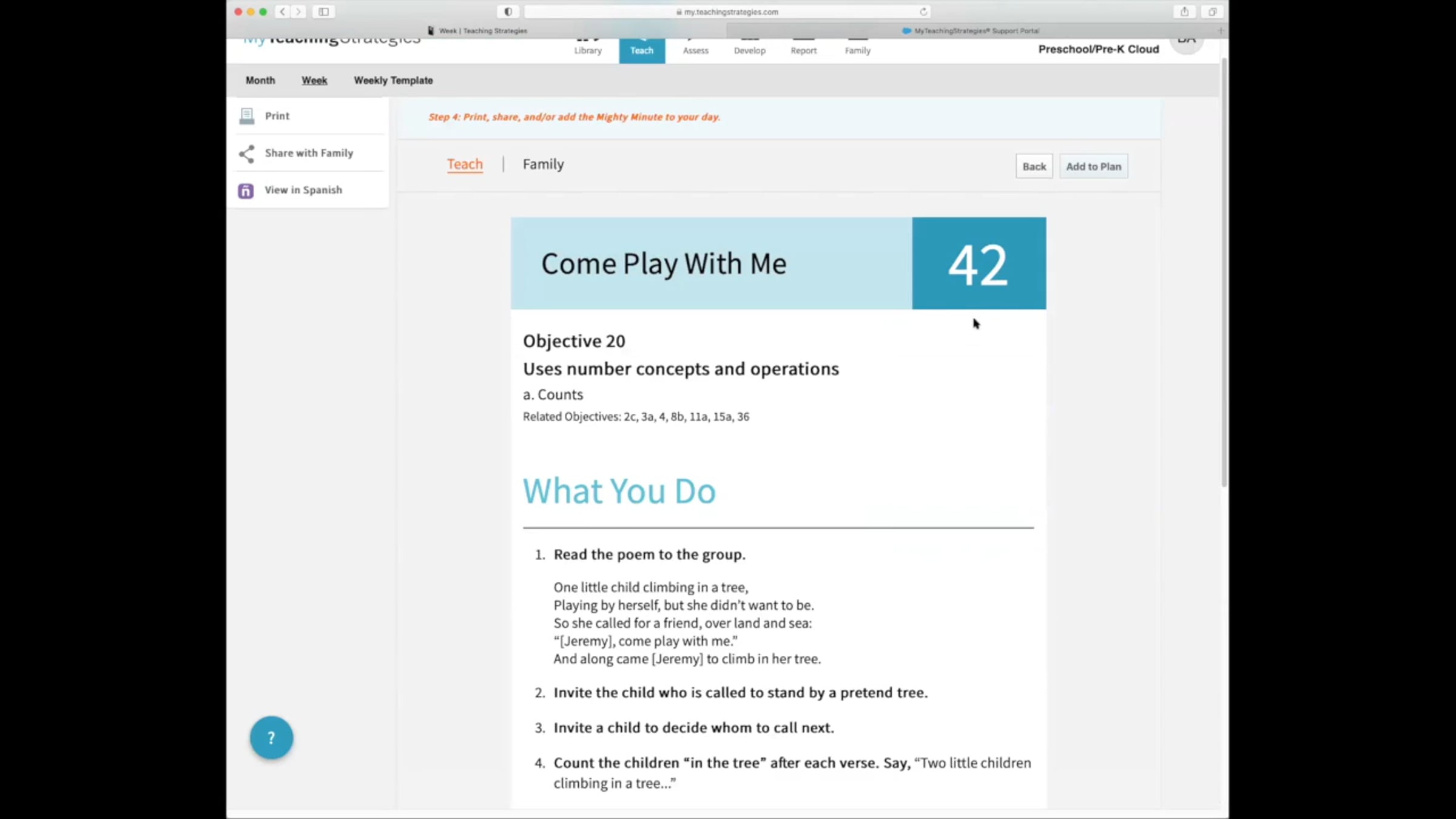Image resolution: width=1456 pixels, height=819 pixels.
Task: Click the Safari share icon
Action: coord(1184,12)
